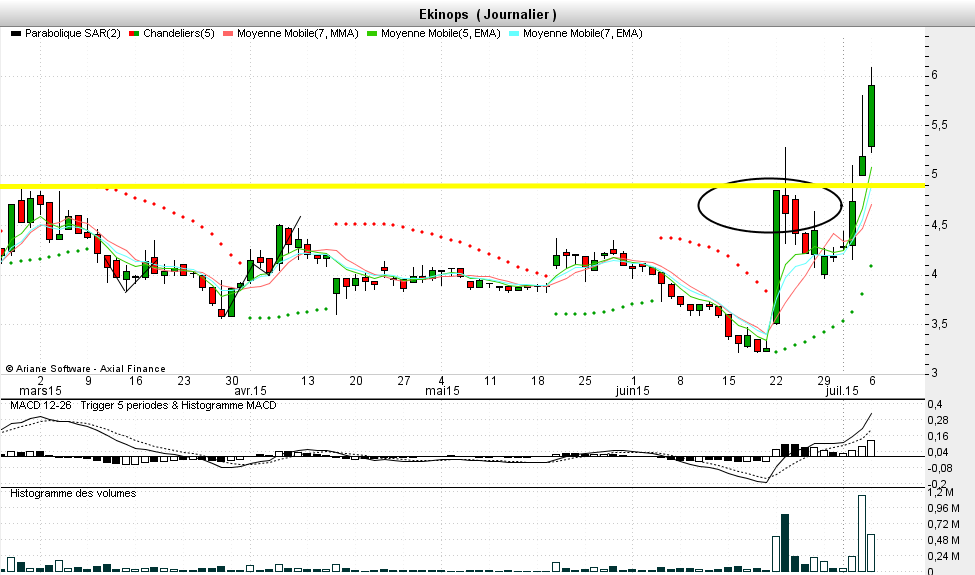This screenshot has height=575, width=975.
Task: Click the pink Moyenne Mobile(7, MMA) legend swatch
Action: (228, 34)
